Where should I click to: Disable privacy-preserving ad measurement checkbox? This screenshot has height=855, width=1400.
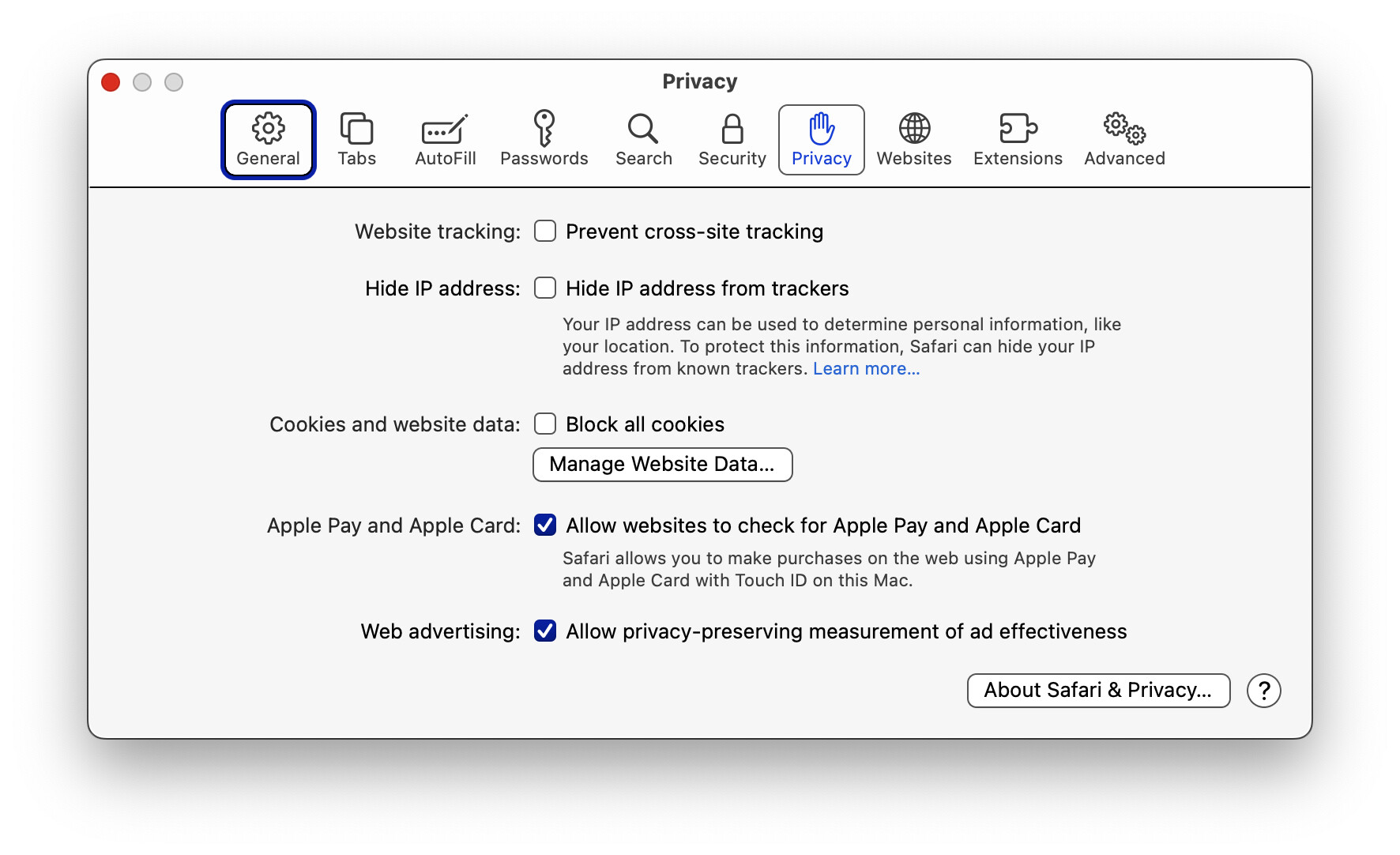click(x=545, y=631)
